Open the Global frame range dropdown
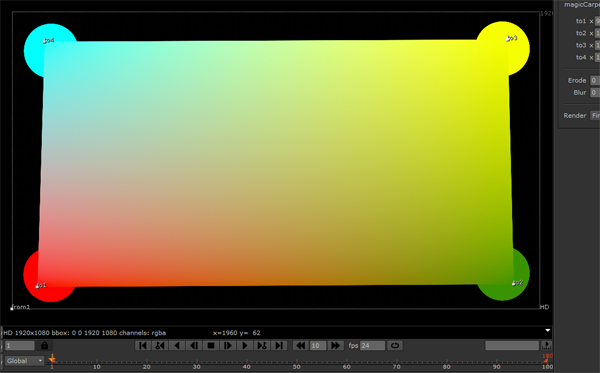The image size is (600, 373). coord(24,361)
